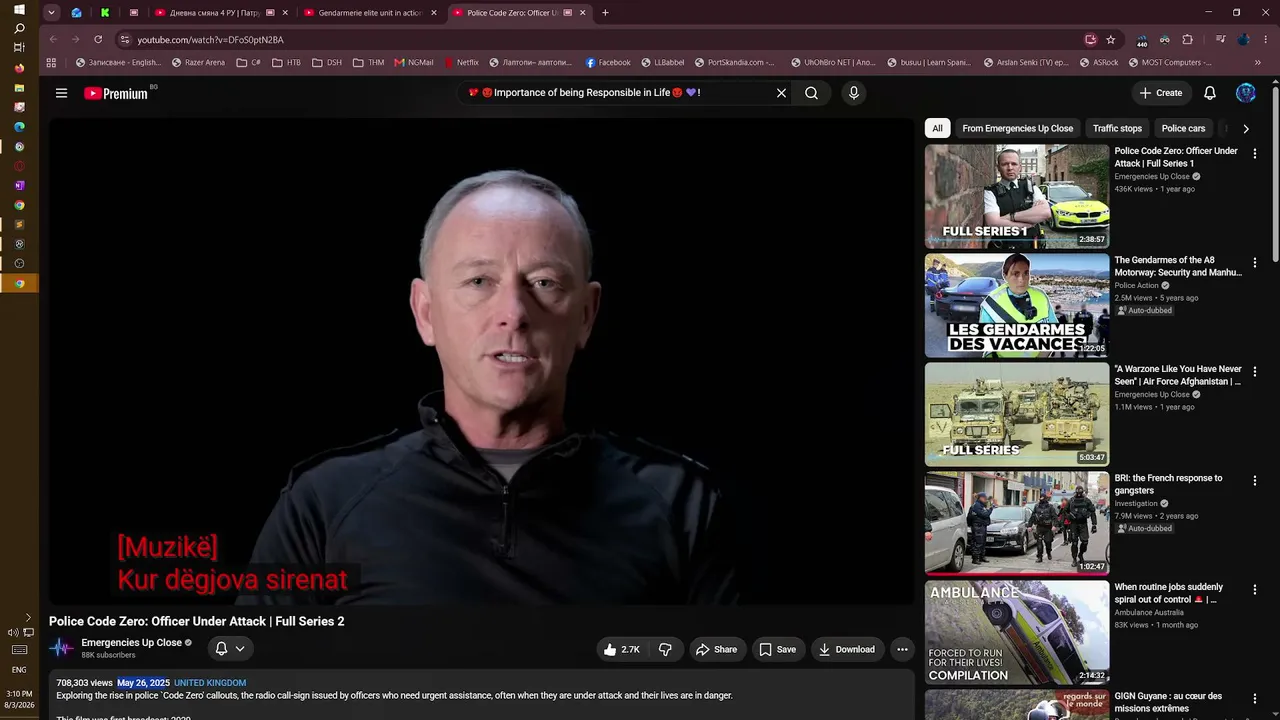1280x720 pixels.
Task: Open options for BRI gangsters video
Action: tap(1255, 480)
